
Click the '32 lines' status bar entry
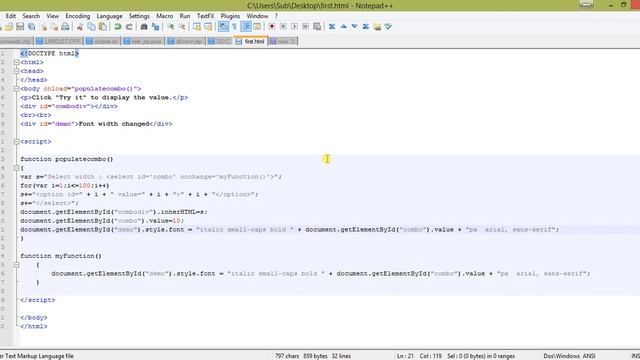[x=341, y=356]
